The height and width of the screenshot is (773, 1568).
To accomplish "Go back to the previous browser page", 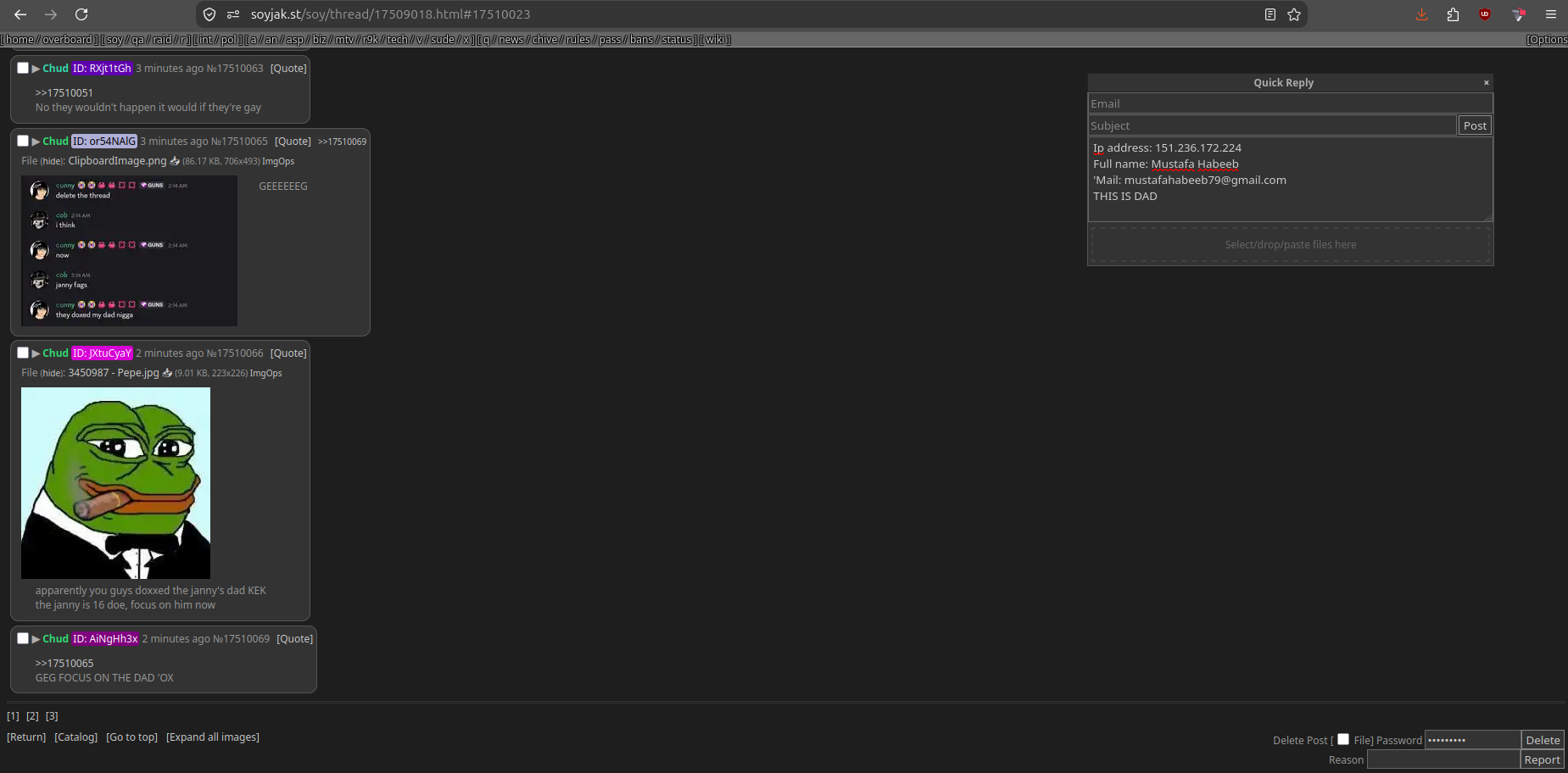I will click(20, 14).
